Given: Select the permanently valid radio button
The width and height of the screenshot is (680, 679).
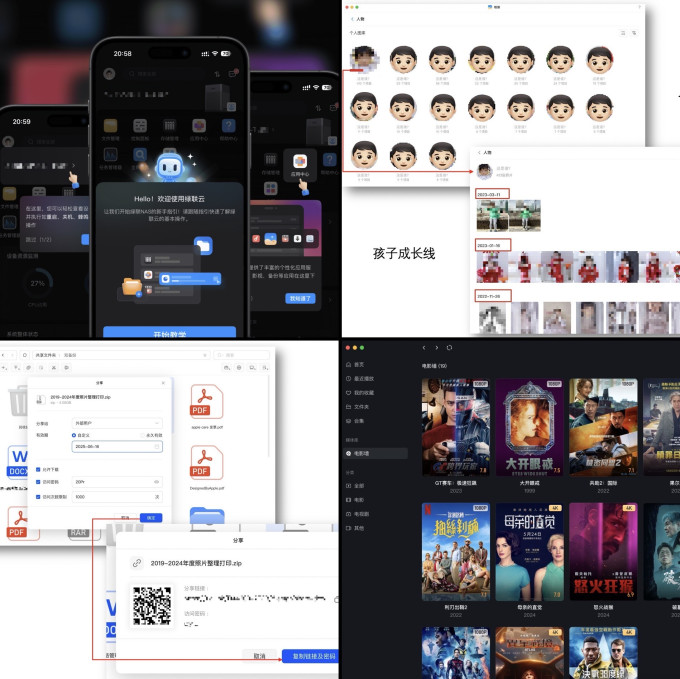Looking at the screenshot, I should tap(142, 435).
